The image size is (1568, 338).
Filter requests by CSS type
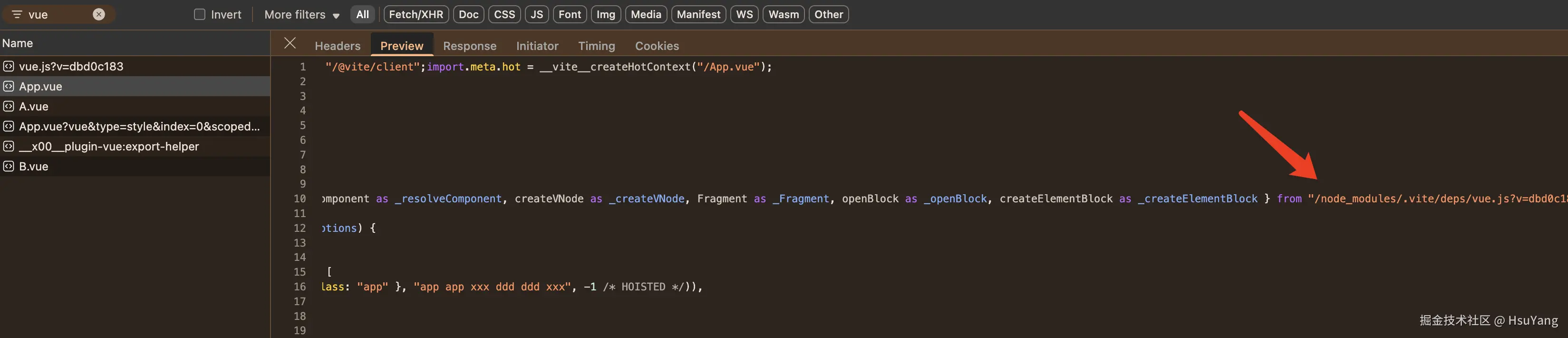click(x=504, y=15)
